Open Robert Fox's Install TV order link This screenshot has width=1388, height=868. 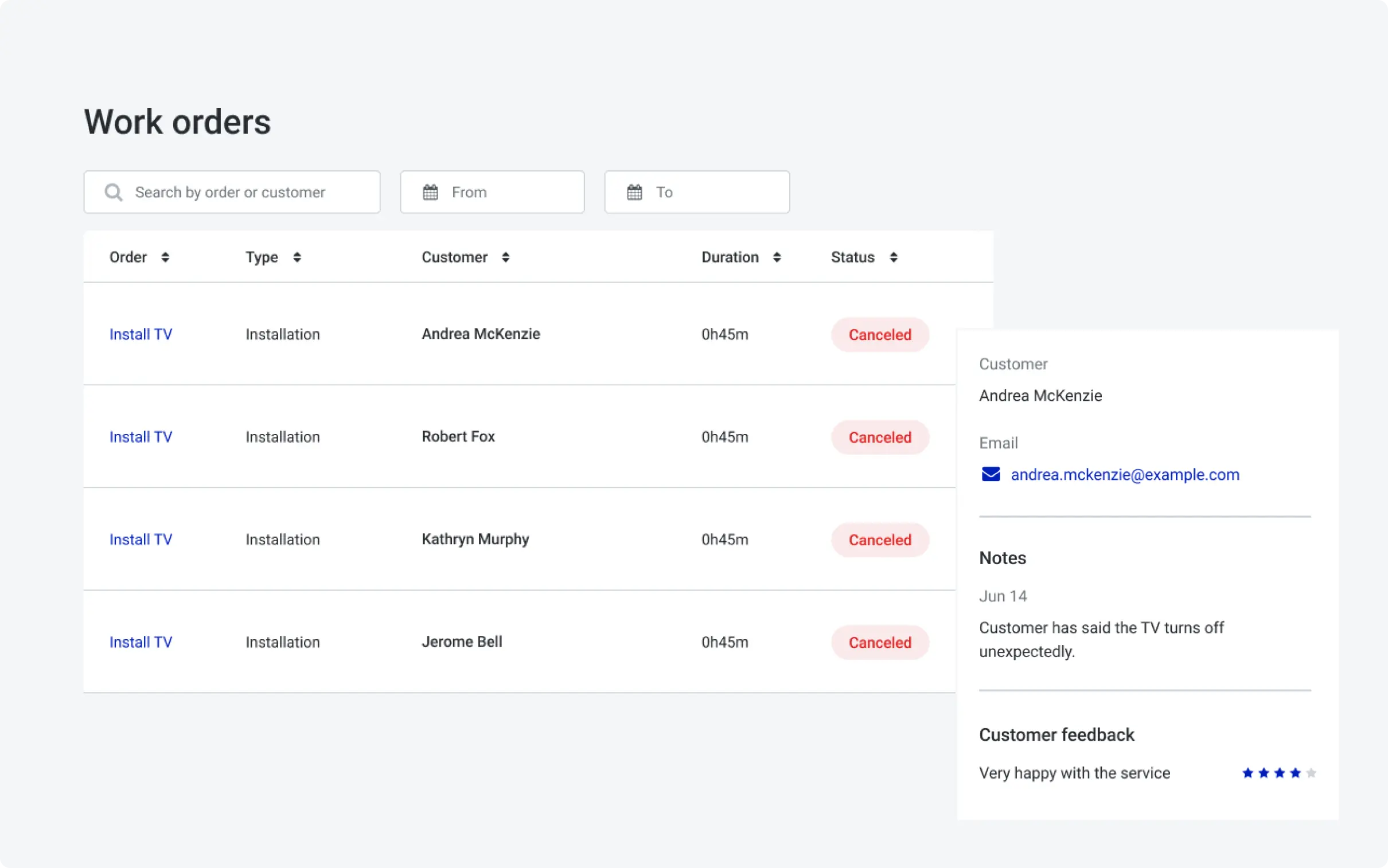[141, 437]
